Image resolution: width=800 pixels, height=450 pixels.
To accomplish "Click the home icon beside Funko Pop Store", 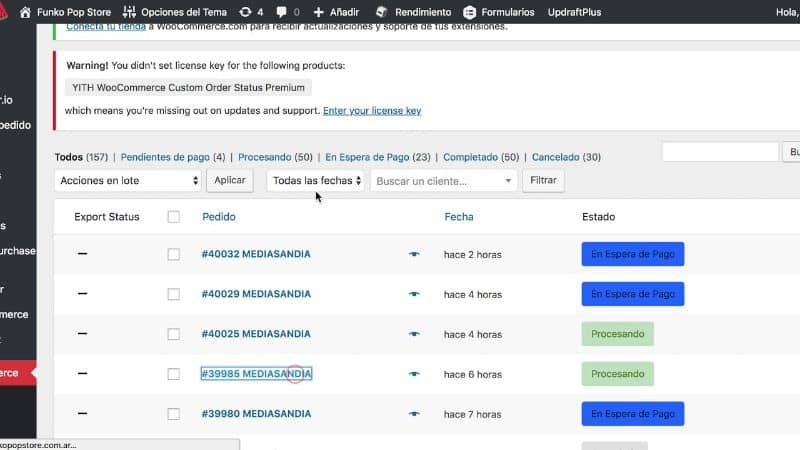I will (x=25, y=12).
